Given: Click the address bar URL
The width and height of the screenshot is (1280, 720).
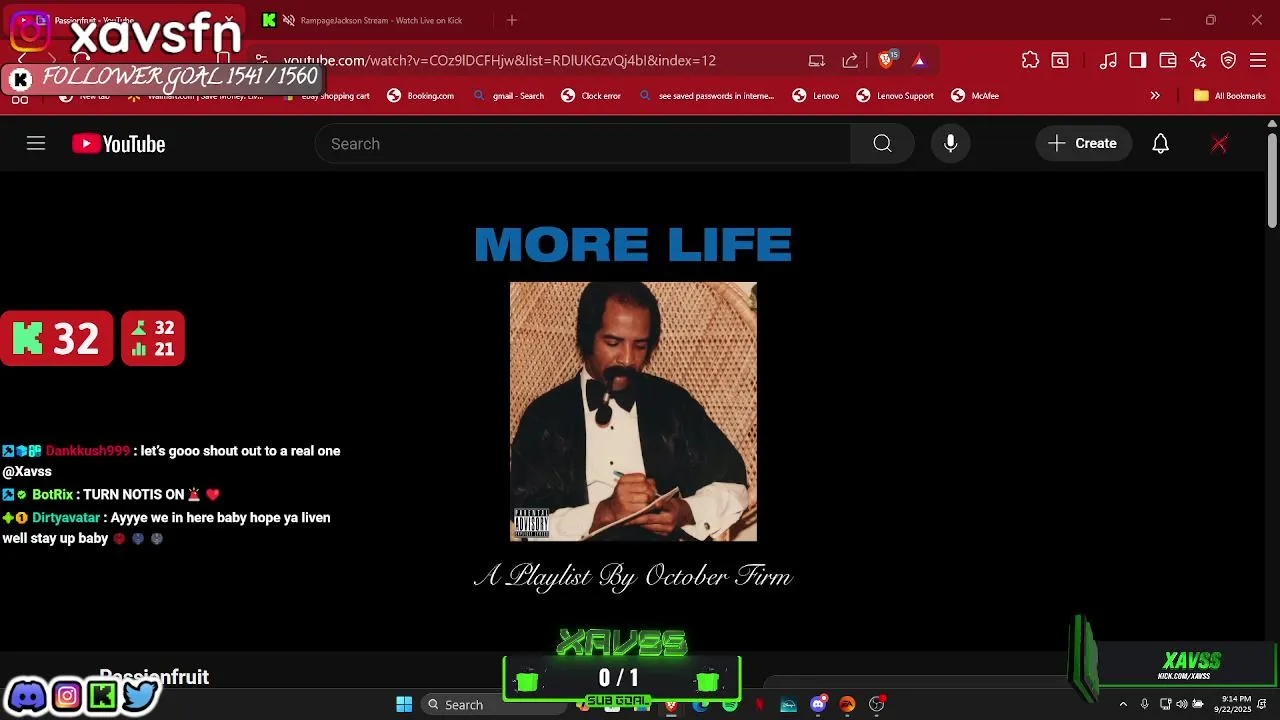Looking at the screenshot, I should pyautogui.click(x=500, y=61).
